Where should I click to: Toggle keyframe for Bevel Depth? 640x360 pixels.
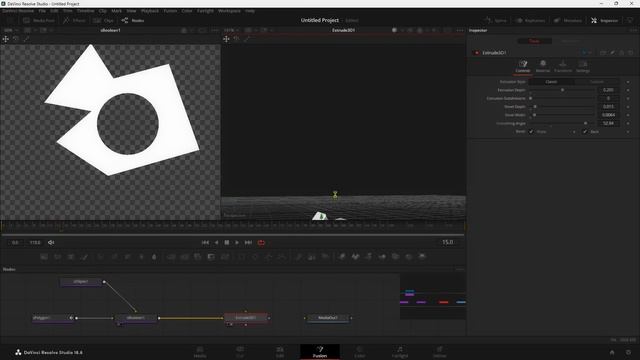[628, 107]
